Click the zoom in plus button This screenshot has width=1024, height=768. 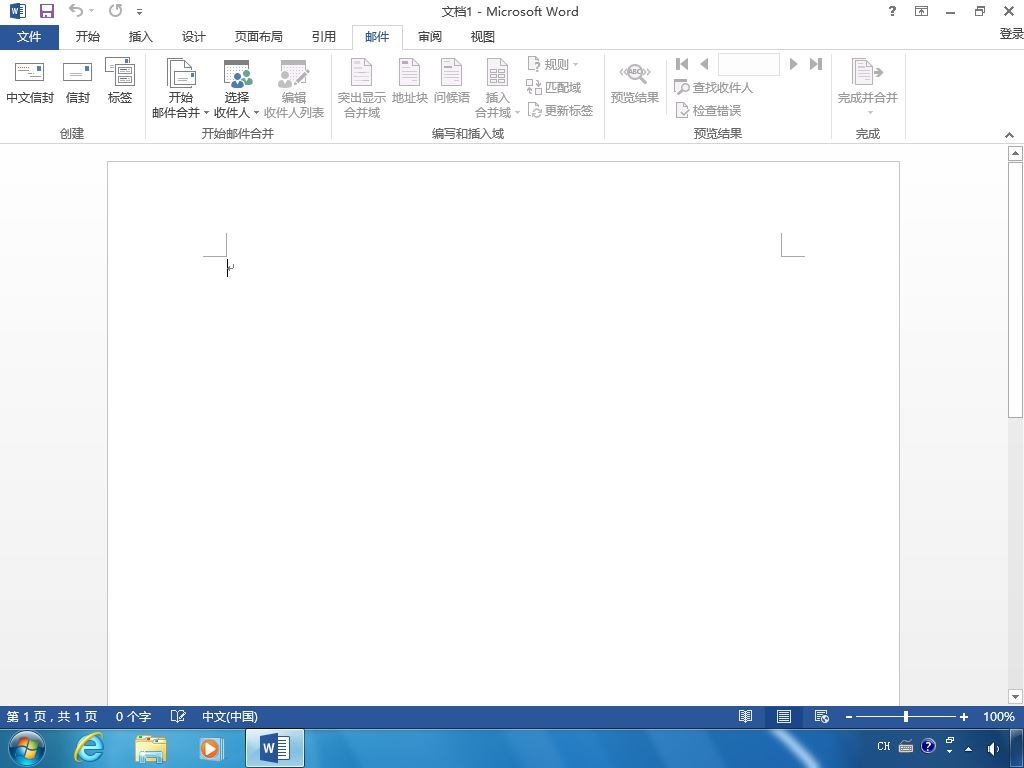tap(963, 717)
